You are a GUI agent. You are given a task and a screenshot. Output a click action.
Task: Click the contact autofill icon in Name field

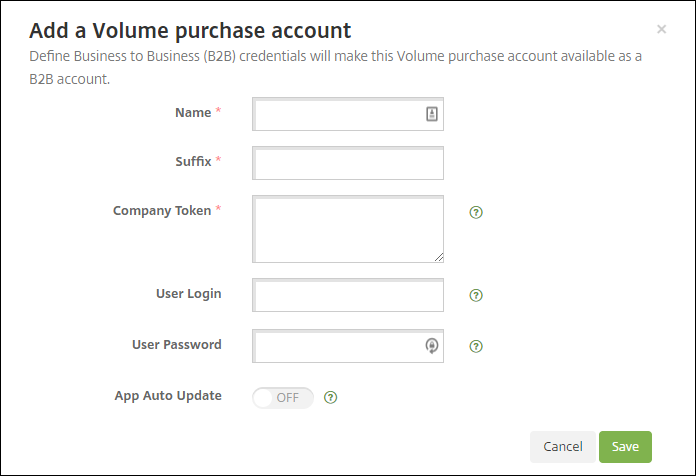(x=432, y=114)
